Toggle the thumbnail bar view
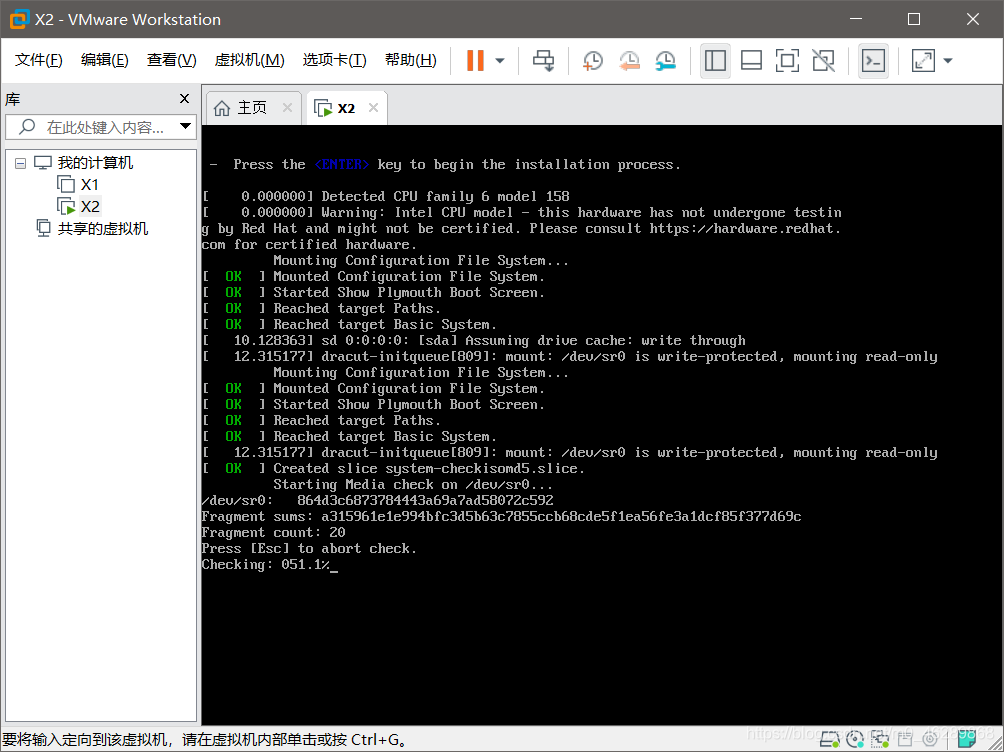 [x=751, y=61]
